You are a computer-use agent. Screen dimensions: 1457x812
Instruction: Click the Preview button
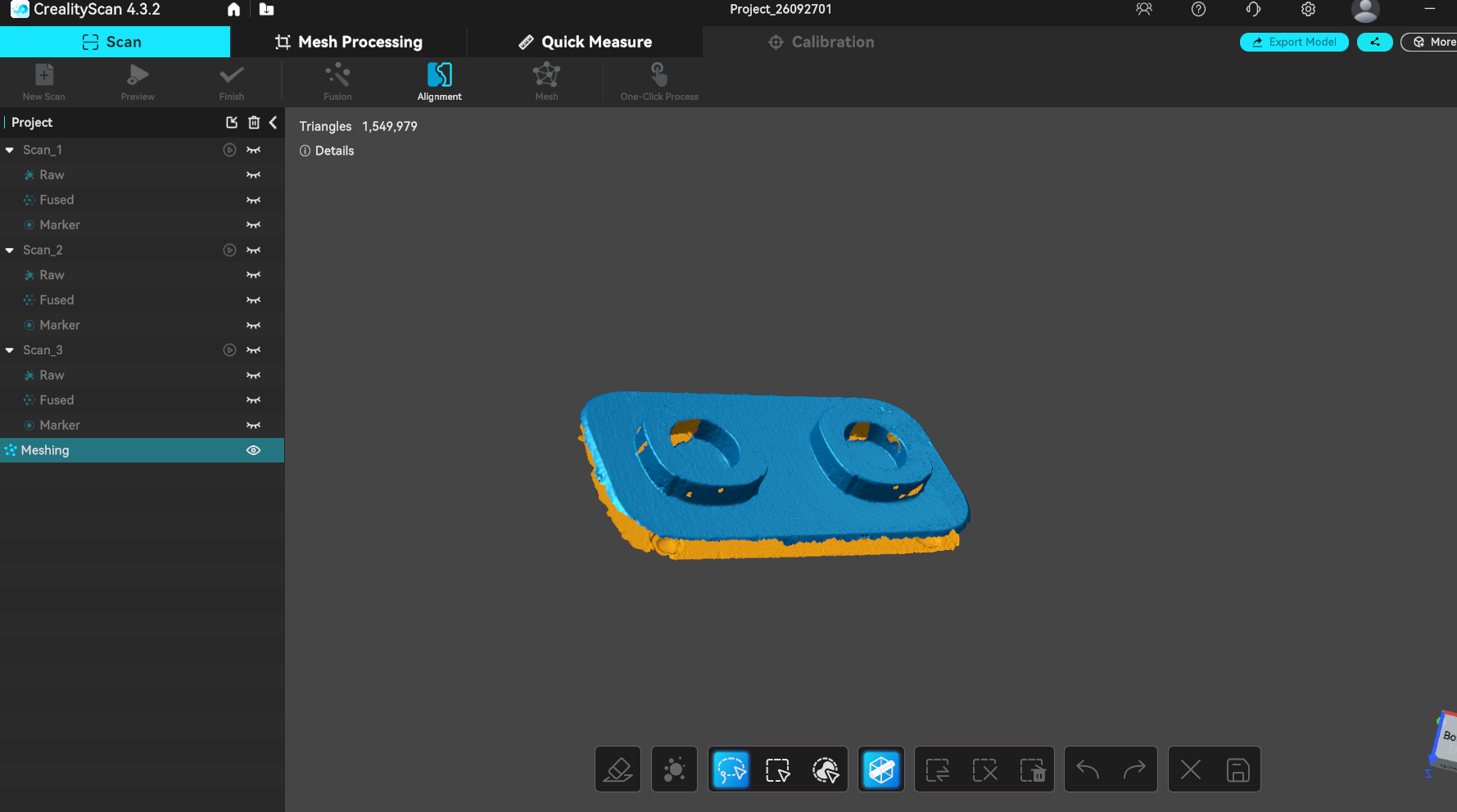[x=138, y=82]
